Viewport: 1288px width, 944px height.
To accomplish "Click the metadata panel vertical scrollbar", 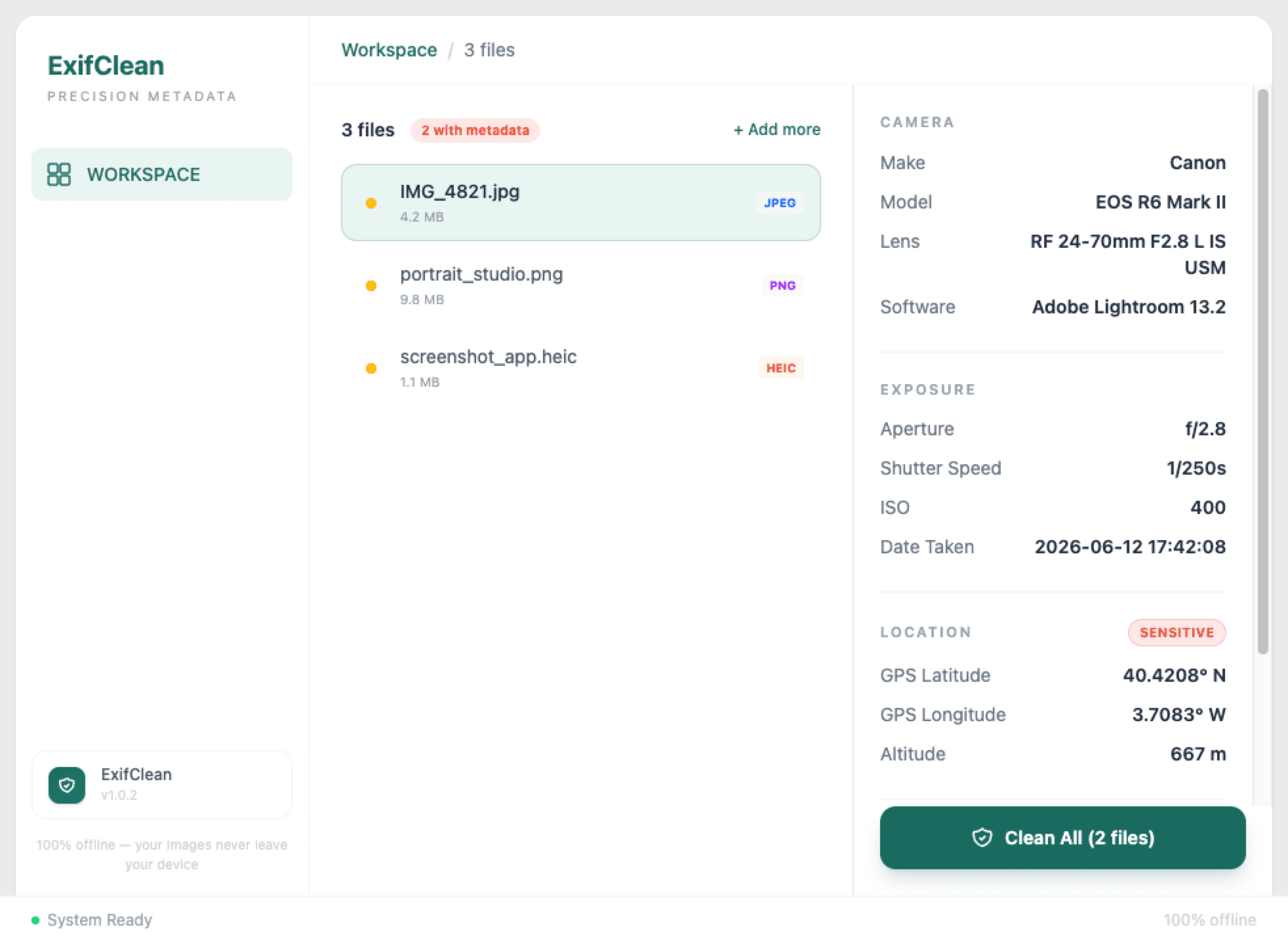I will [x=1262, y=372].
